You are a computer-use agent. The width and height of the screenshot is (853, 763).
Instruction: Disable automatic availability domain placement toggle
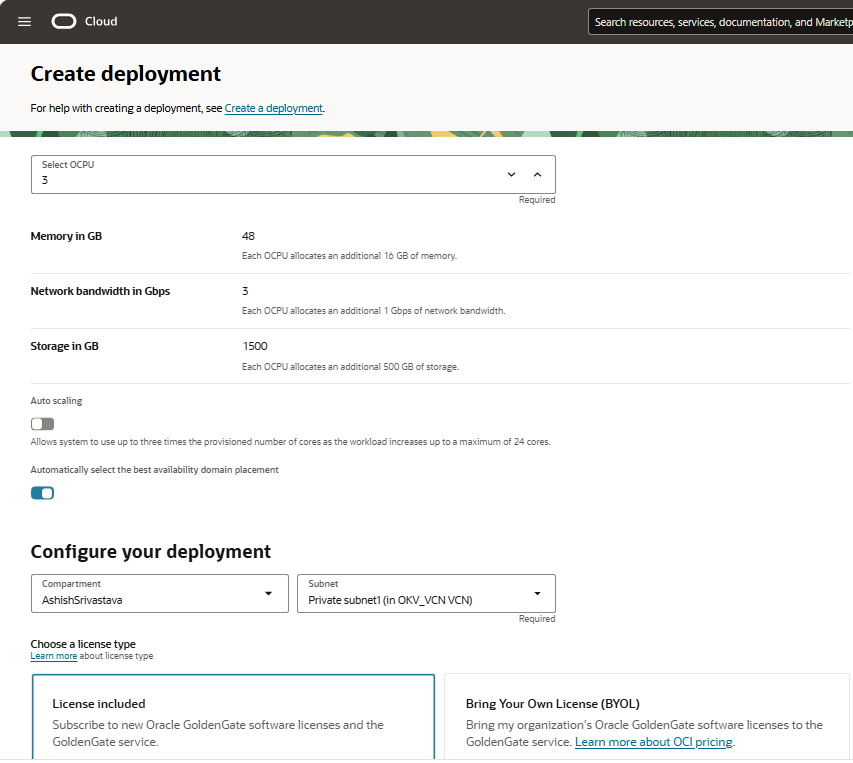[42, 493]
